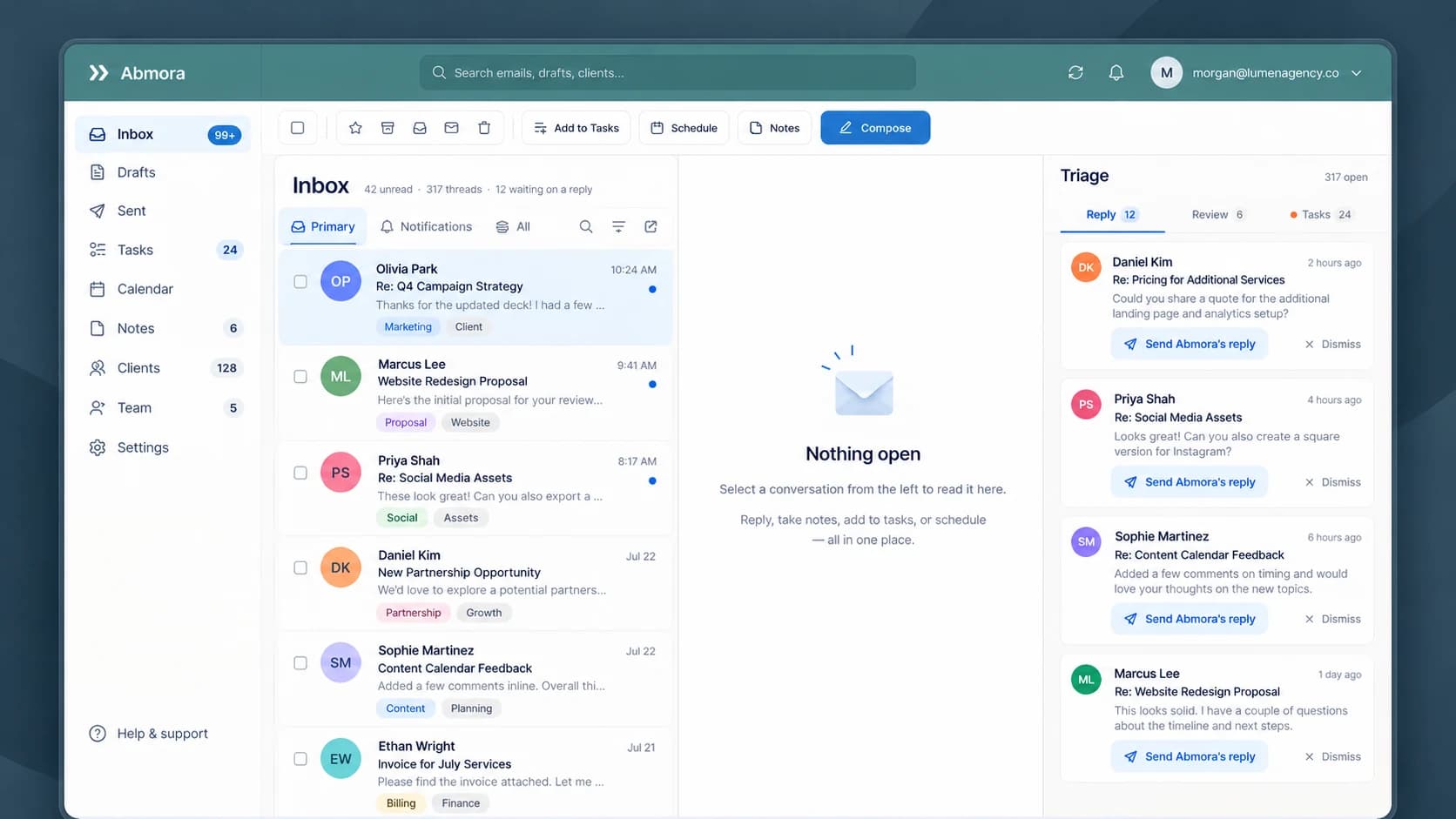1456x819 pixels.
Task: Click the search emails input field
Action: [668, 73]
